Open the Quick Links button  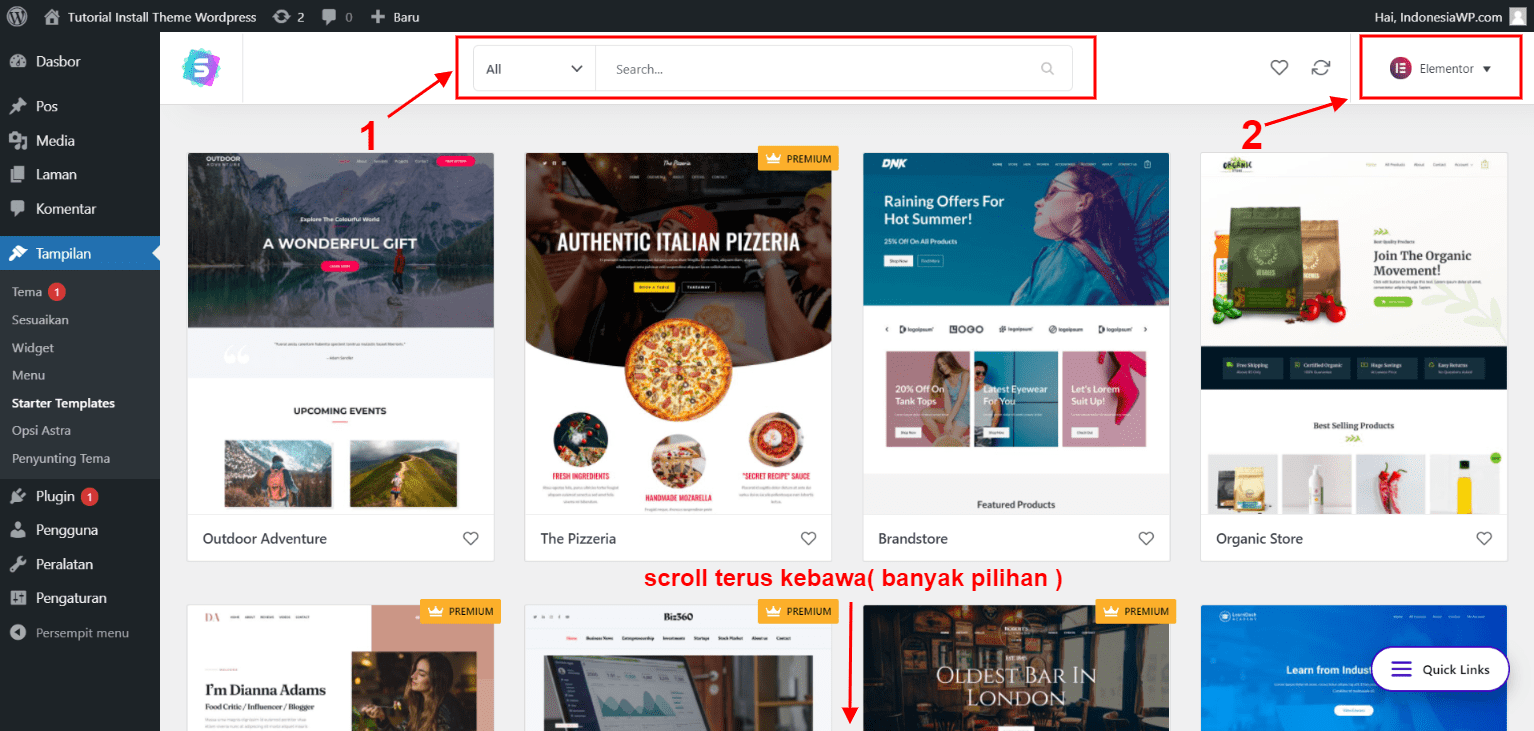coord(1440,668)
